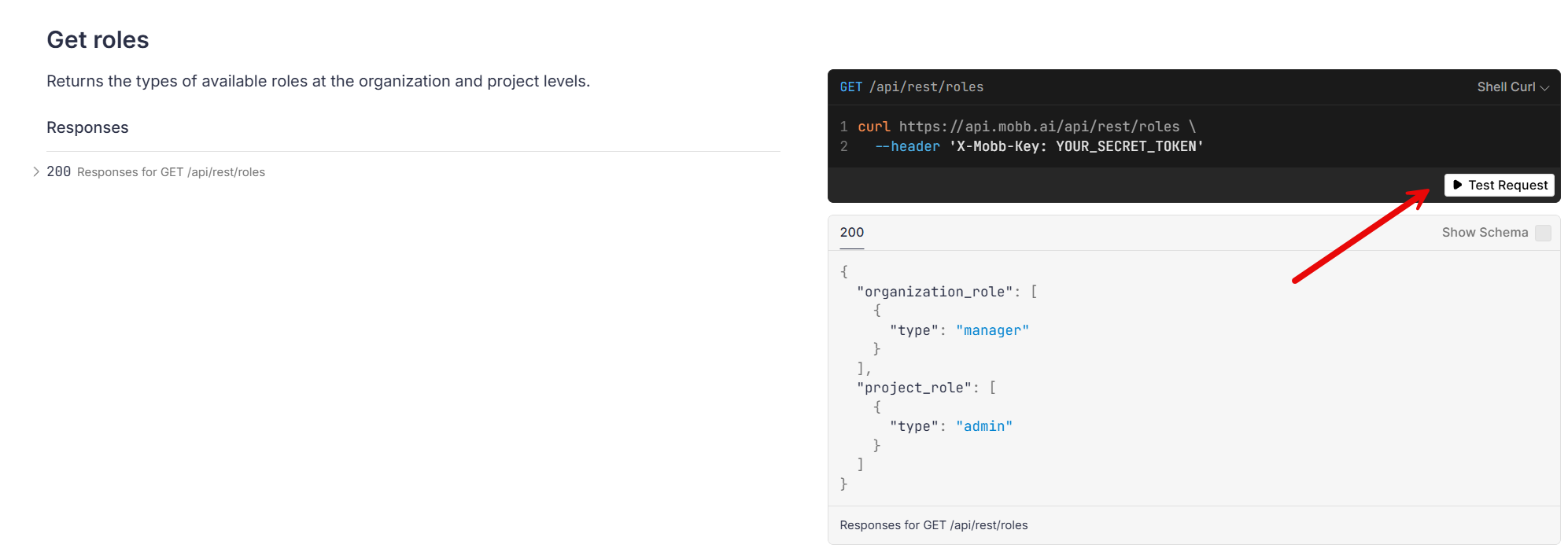Image resolution: width=1568 pixels, height=552 pixels.
Task: Click the /api/rest/roles path in code header
Action: [x=926, y=87]
